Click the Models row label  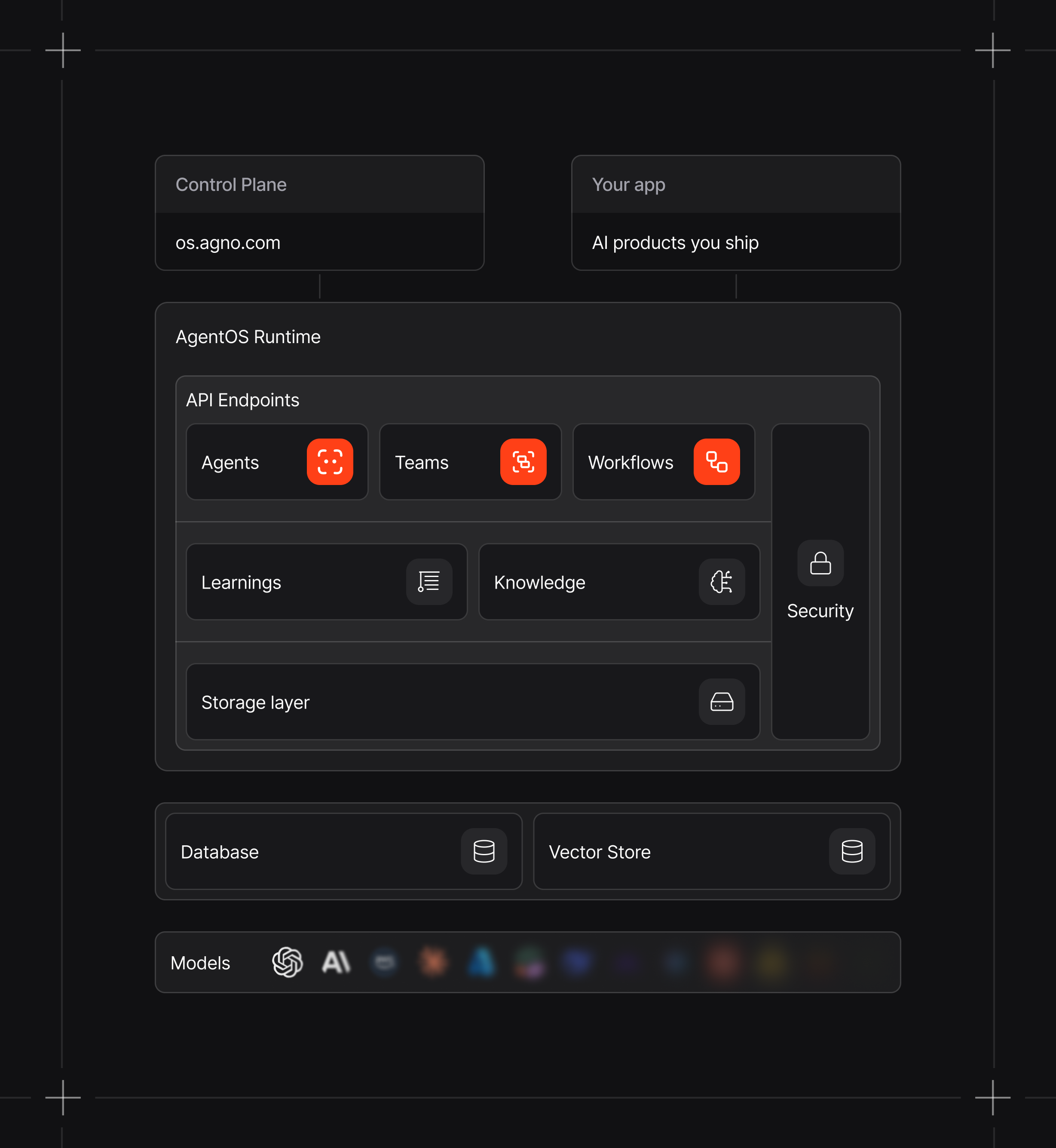(199, 962)
